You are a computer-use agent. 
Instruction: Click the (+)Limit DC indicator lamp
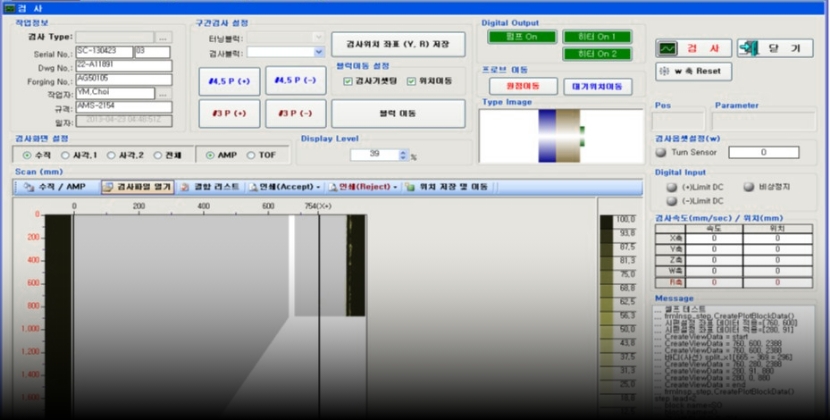[671, 187]
